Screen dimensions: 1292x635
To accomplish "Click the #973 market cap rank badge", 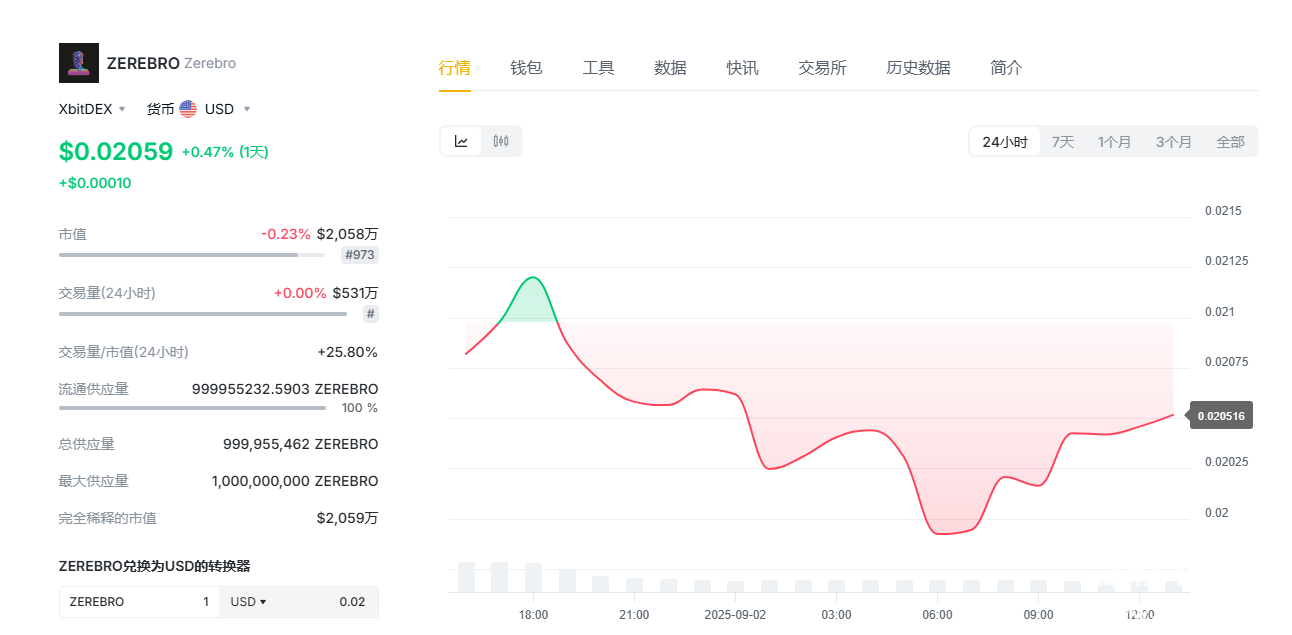I will click(360, 255).
